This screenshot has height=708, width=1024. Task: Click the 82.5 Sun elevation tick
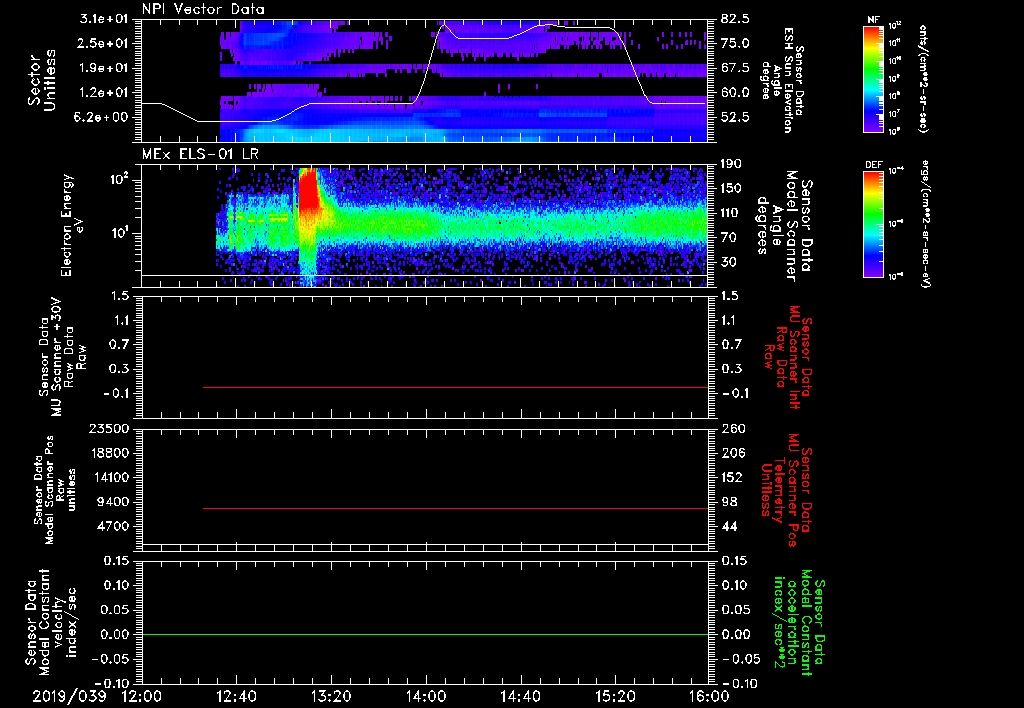click(735, 19)
